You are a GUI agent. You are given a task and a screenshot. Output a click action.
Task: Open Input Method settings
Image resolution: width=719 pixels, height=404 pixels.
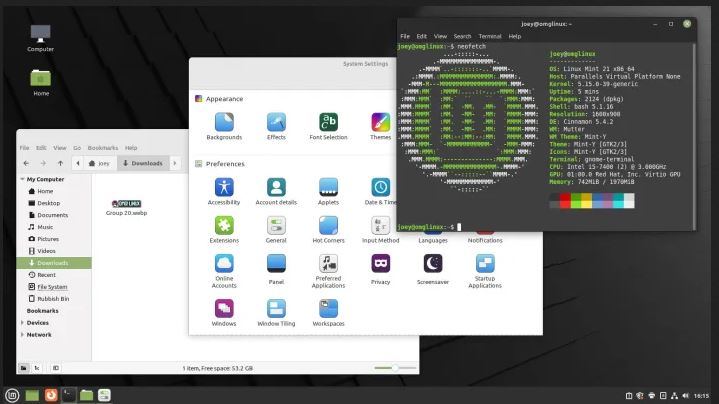tap(381, 229)
